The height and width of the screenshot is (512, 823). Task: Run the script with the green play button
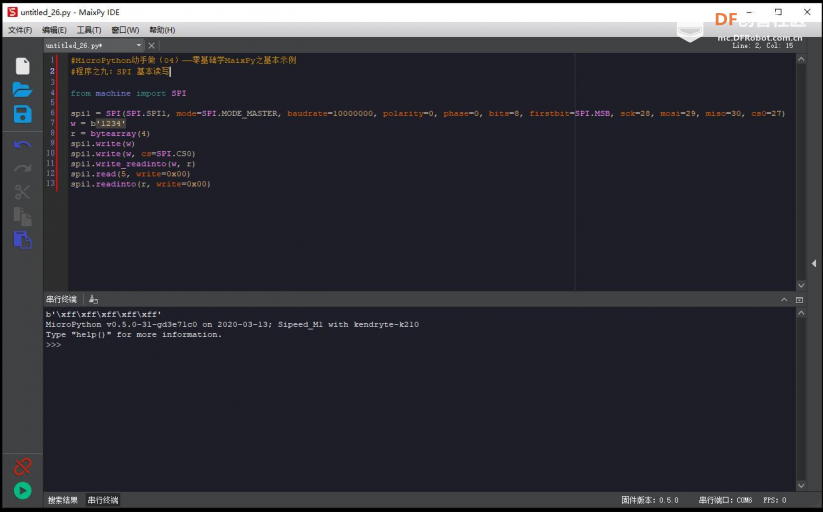point(23,490)
